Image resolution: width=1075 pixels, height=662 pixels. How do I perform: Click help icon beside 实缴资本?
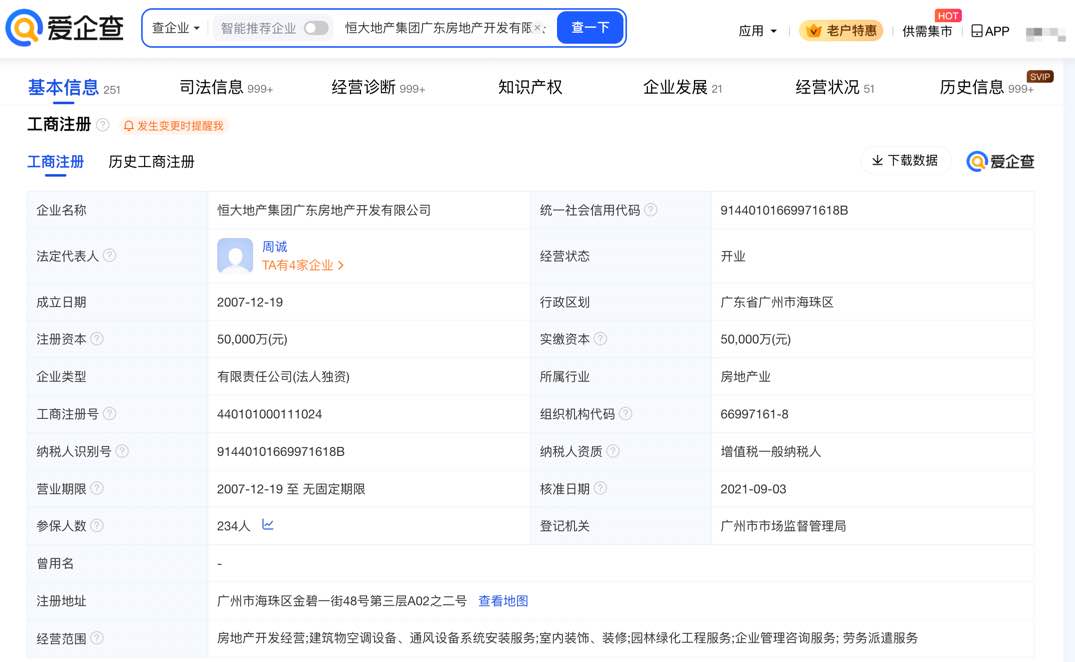[600, 339]
